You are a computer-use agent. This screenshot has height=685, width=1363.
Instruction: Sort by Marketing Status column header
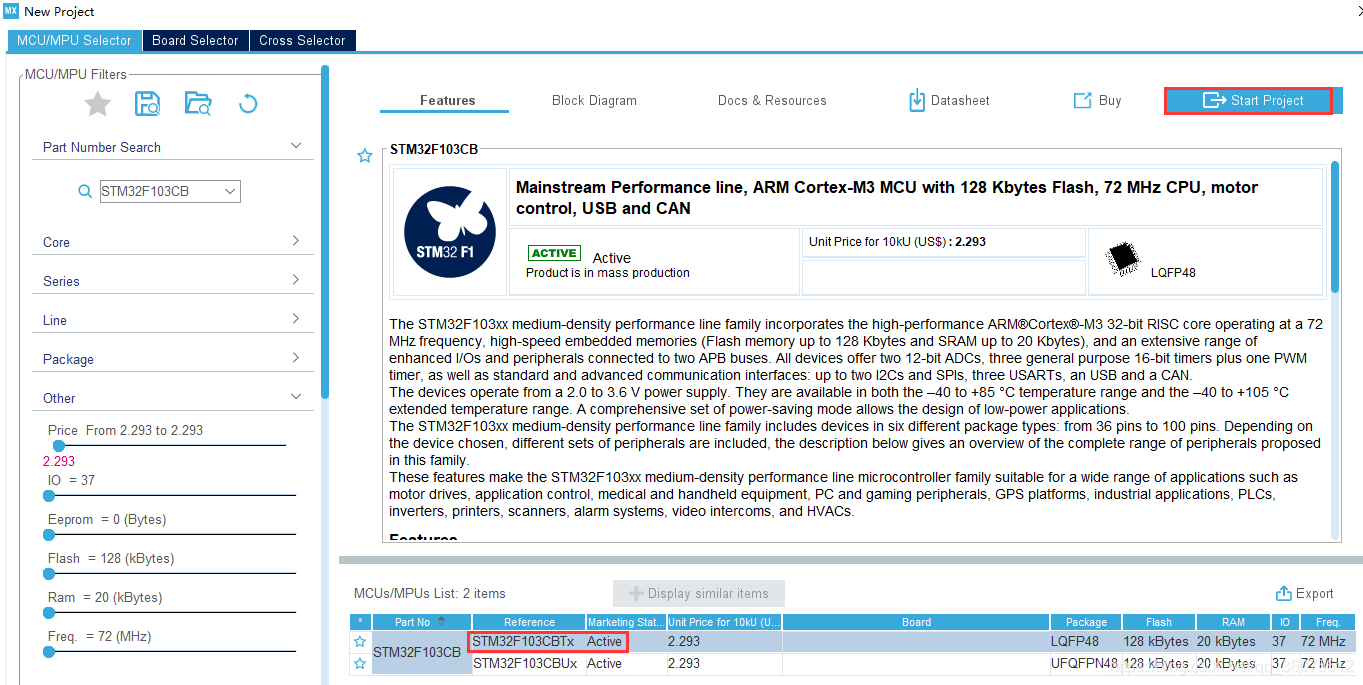click(626, 622)
